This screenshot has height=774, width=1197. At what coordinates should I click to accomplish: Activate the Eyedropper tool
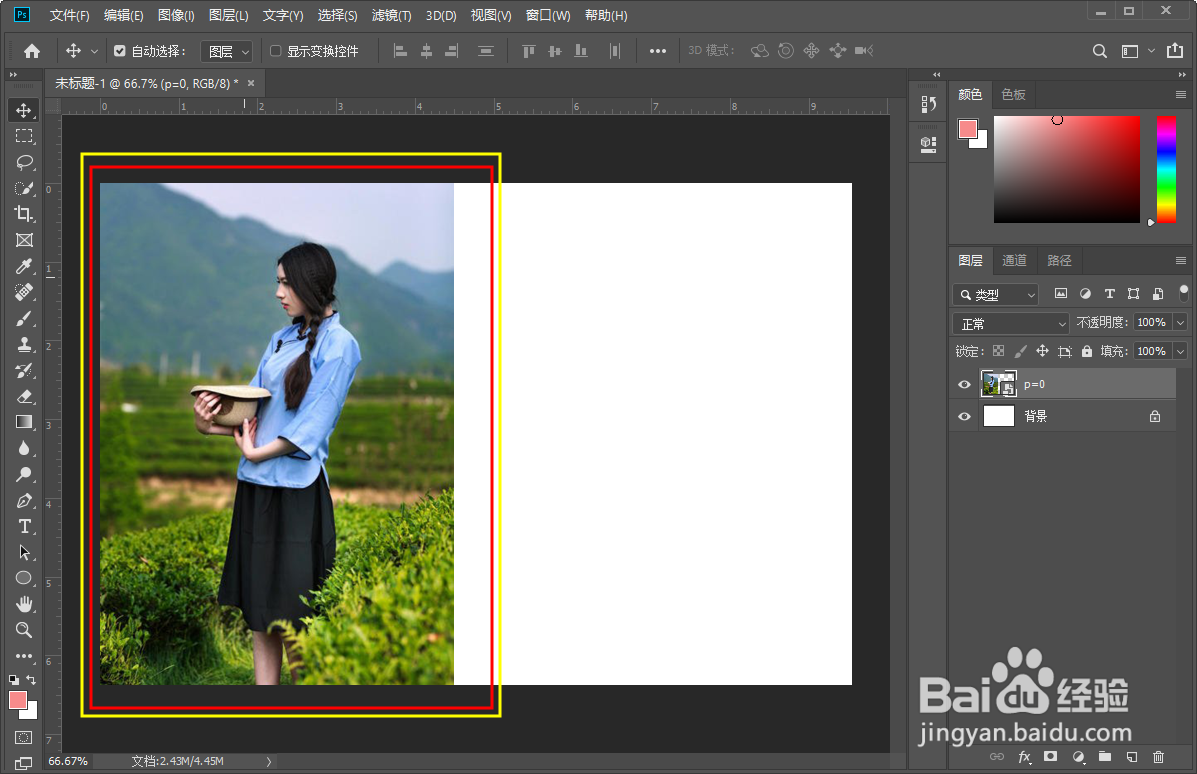(x=23, y=266)
